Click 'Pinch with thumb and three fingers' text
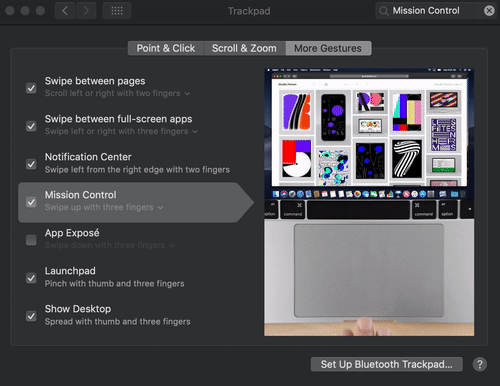Viewport: 500px width, 386px height. click(114, 284)
